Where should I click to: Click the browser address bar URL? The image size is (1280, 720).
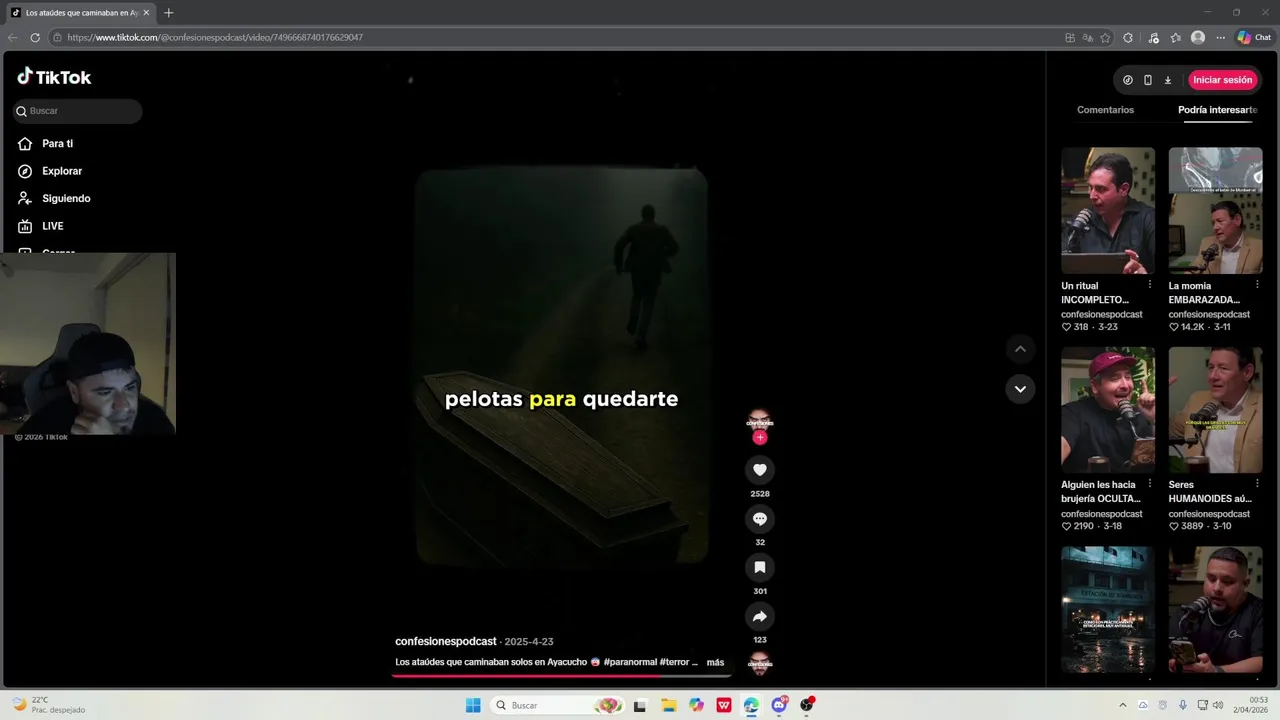(215, 37)
